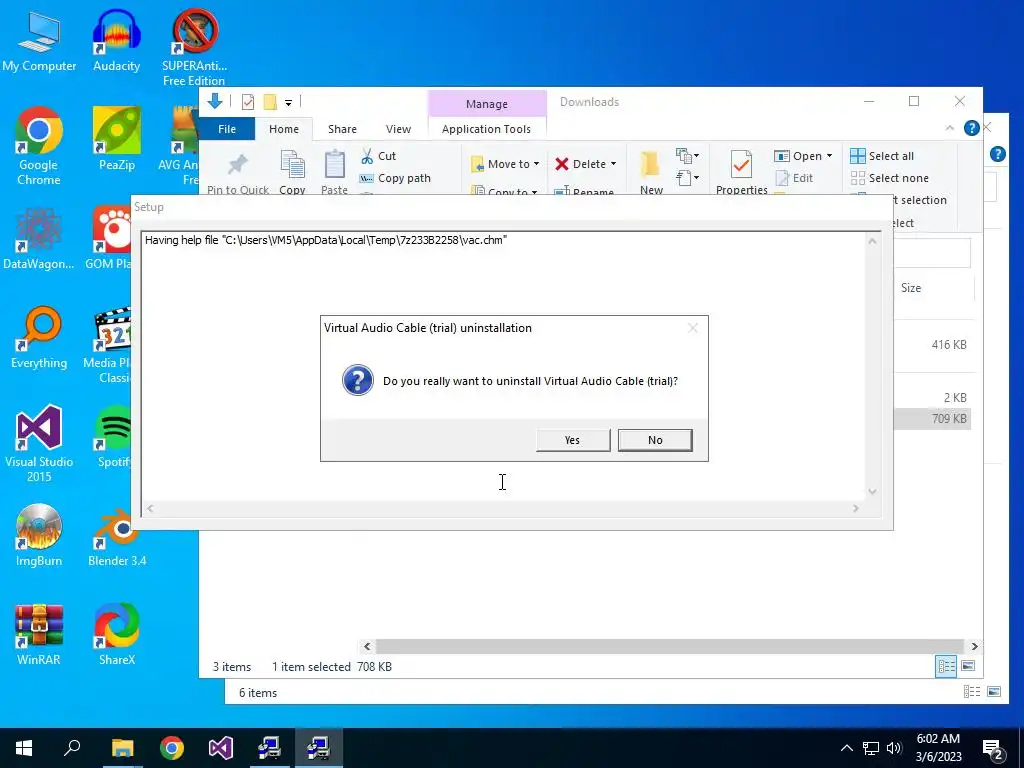Click Select all in ribbon

[882, 156]
